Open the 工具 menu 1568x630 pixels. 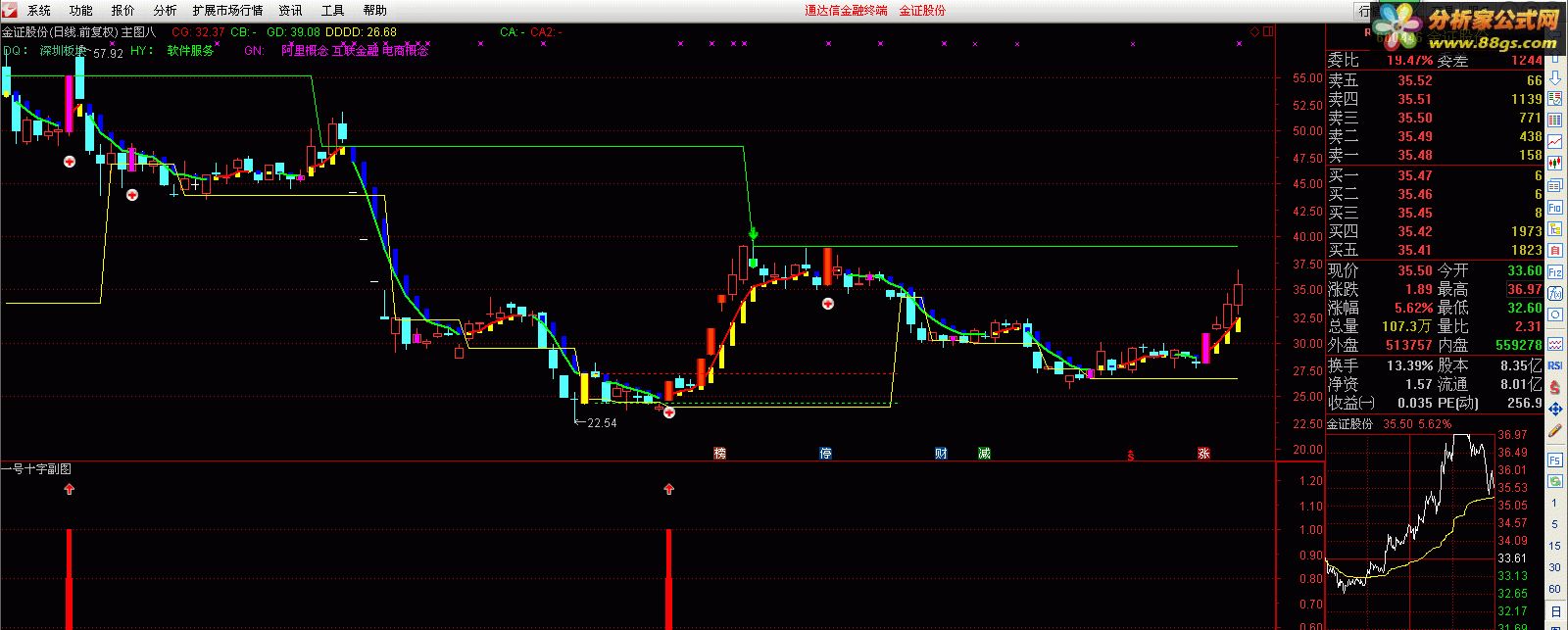click(333, 10)
